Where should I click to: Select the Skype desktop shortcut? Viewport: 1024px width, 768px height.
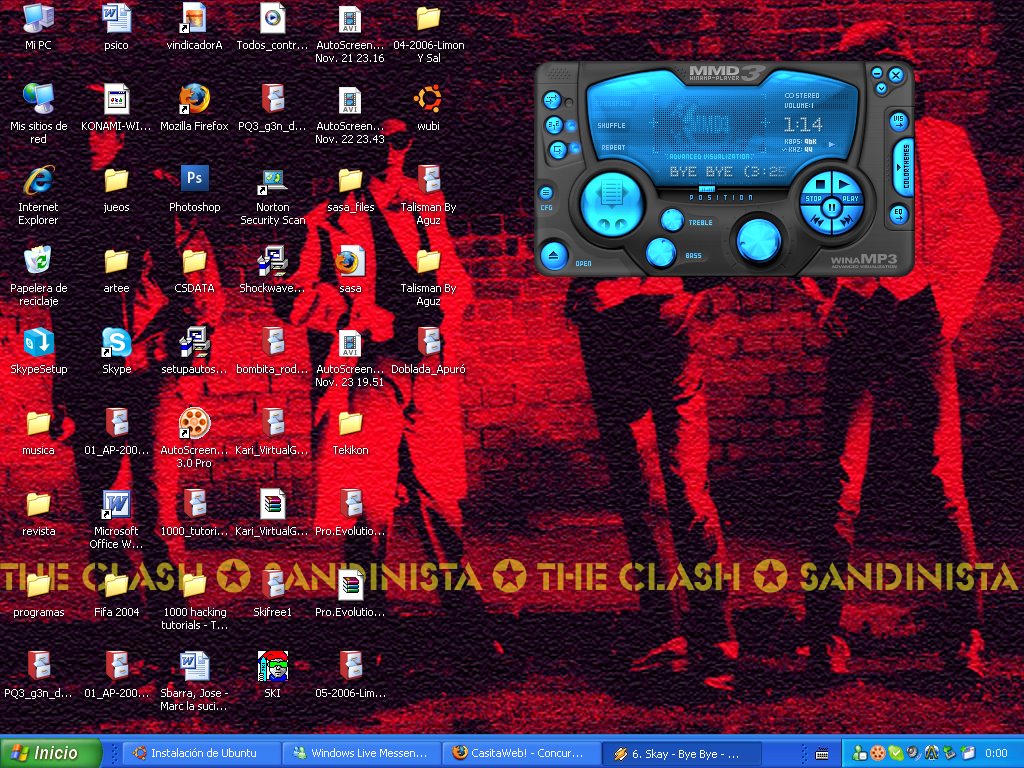116,351
